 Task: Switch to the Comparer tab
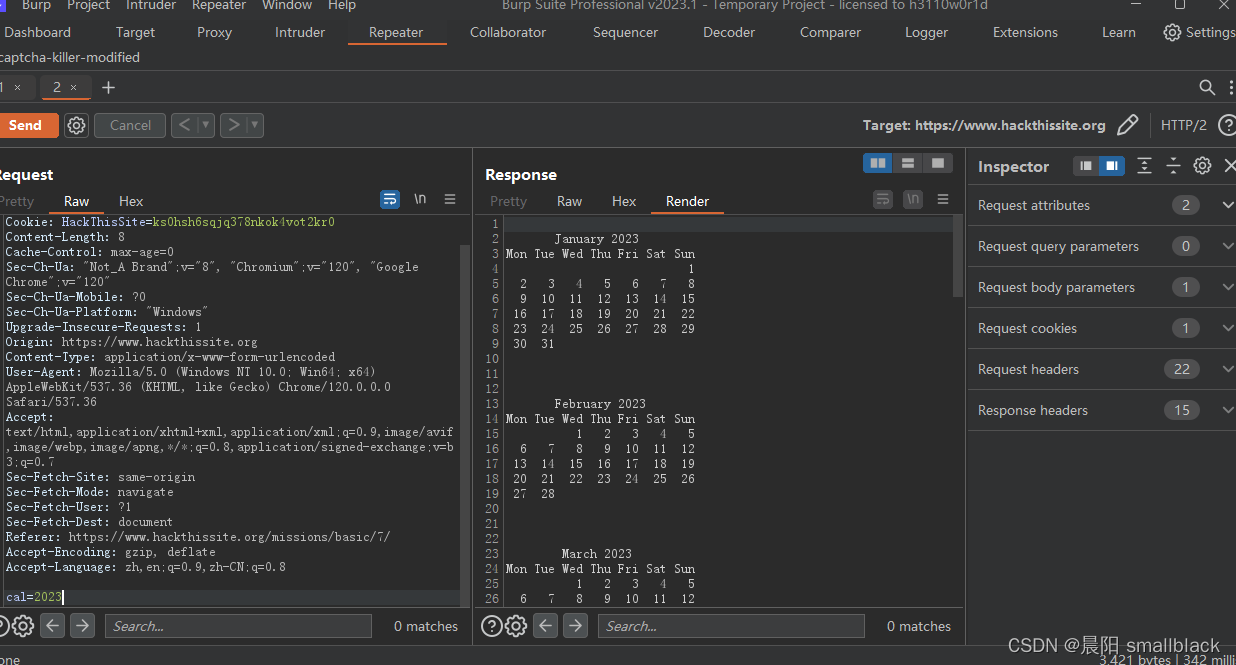coord(830,32)
